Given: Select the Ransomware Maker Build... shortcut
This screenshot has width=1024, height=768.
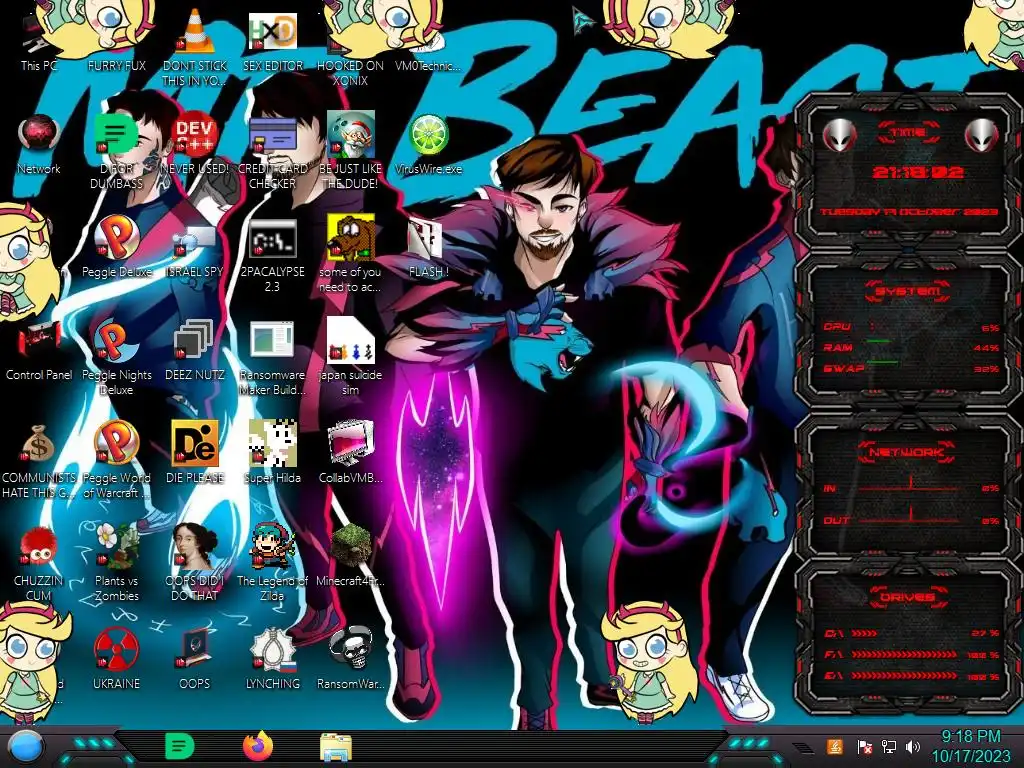Looking at the screenshot, I should coord(272,358).
